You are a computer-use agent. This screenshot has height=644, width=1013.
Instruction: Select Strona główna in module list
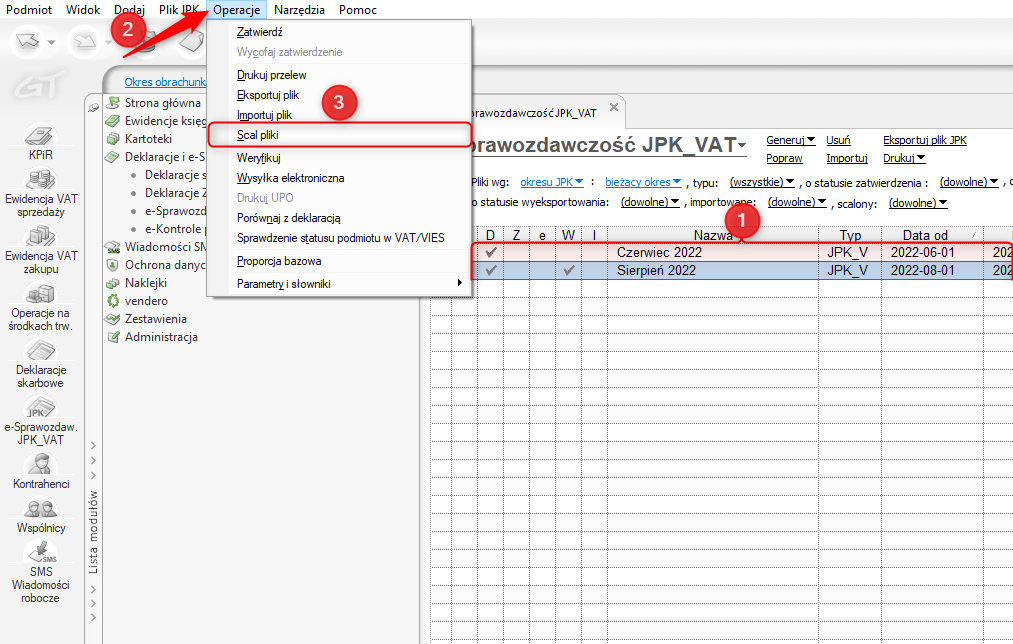pyautogui.click(x=163, y=103)
